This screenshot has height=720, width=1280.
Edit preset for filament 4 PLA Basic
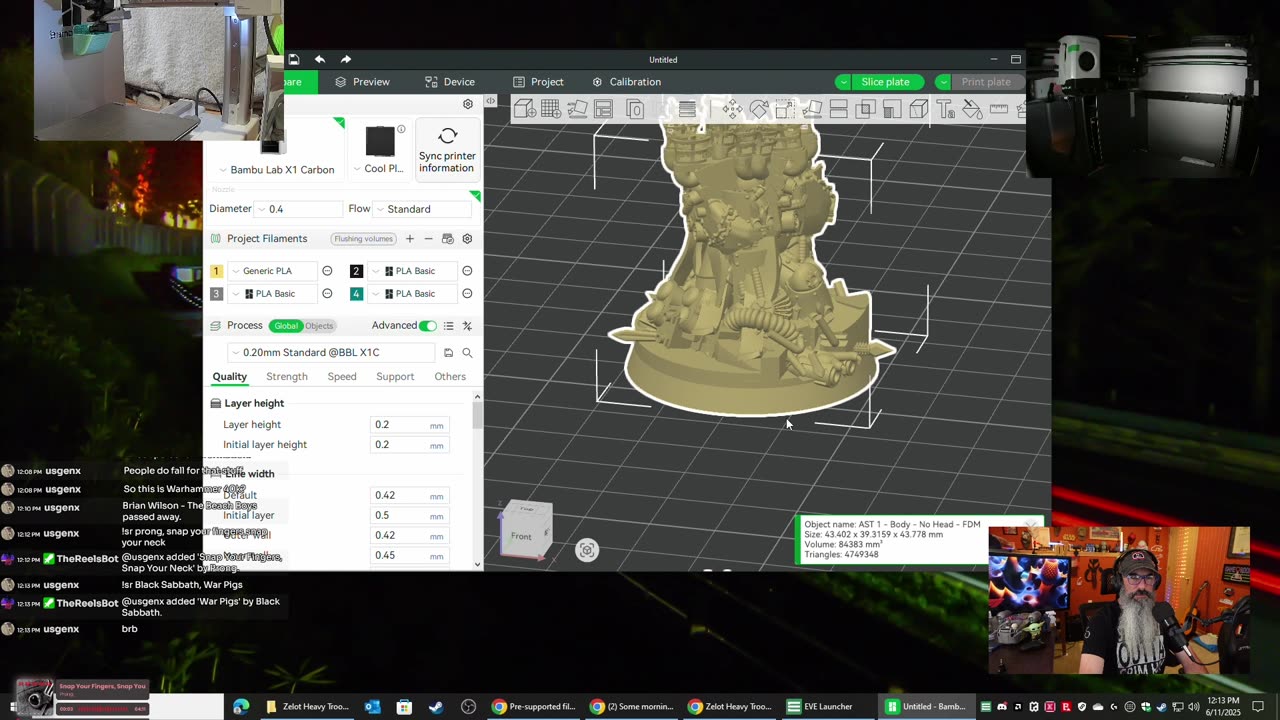coord(467,294)
